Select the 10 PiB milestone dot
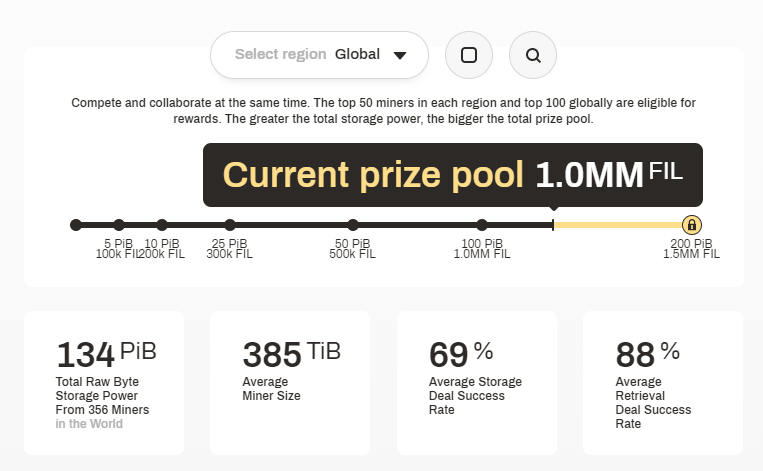The image size is (763, 471). pyautogui.click(x=162, y=225)
